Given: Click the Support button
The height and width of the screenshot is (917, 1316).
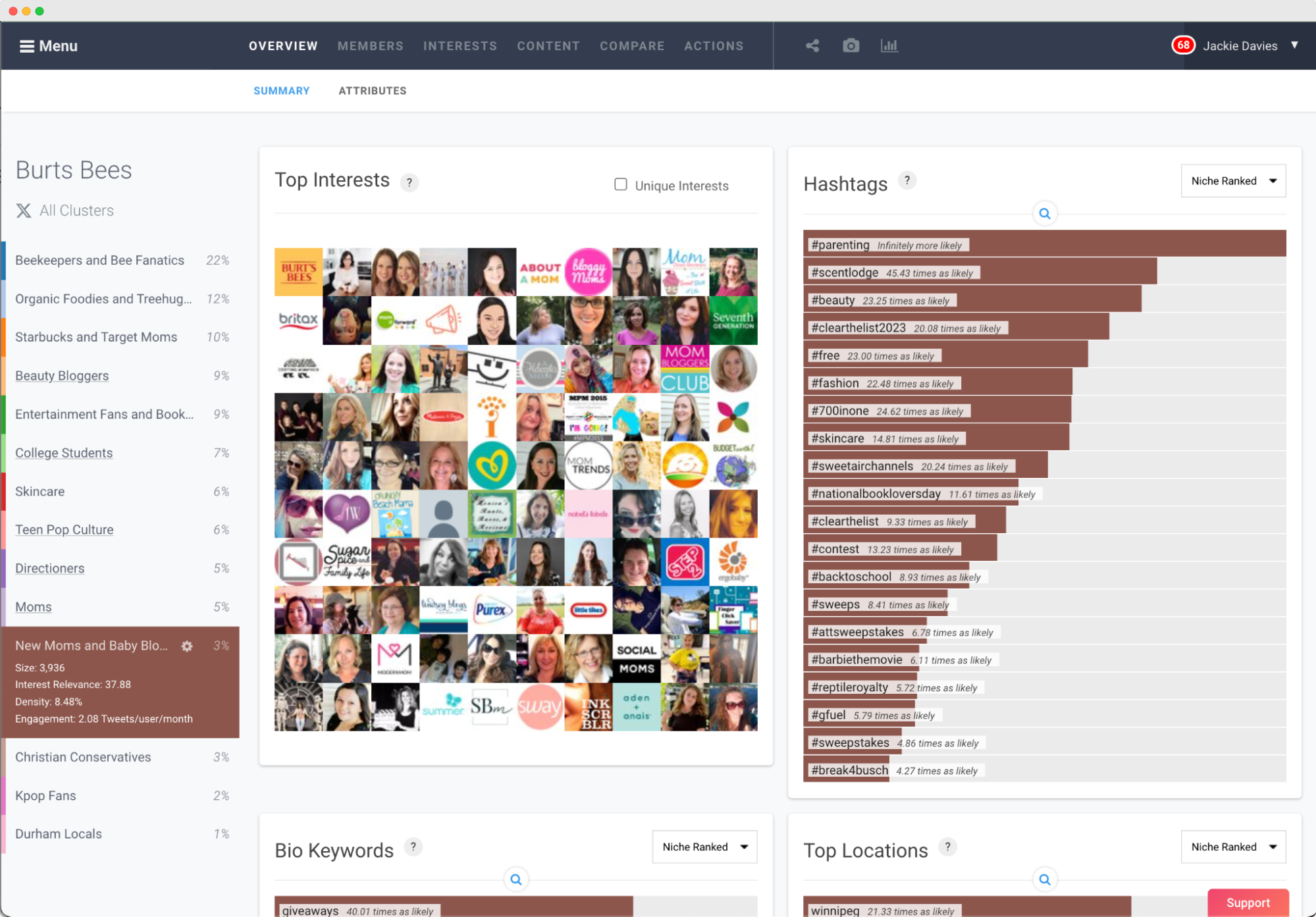Looking at the screenshot, I should coord(1248,903).
